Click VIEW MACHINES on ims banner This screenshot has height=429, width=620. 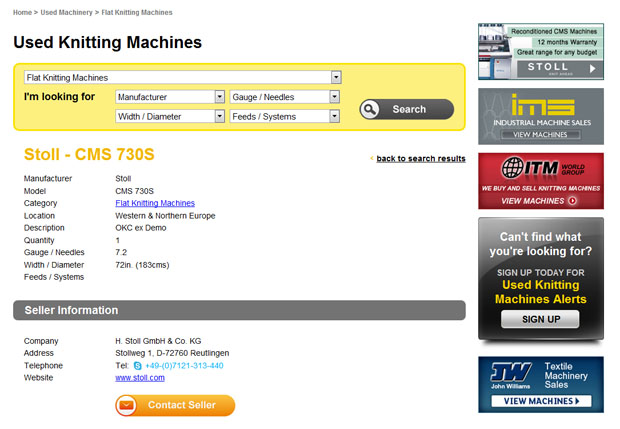(x=541, y=135)
